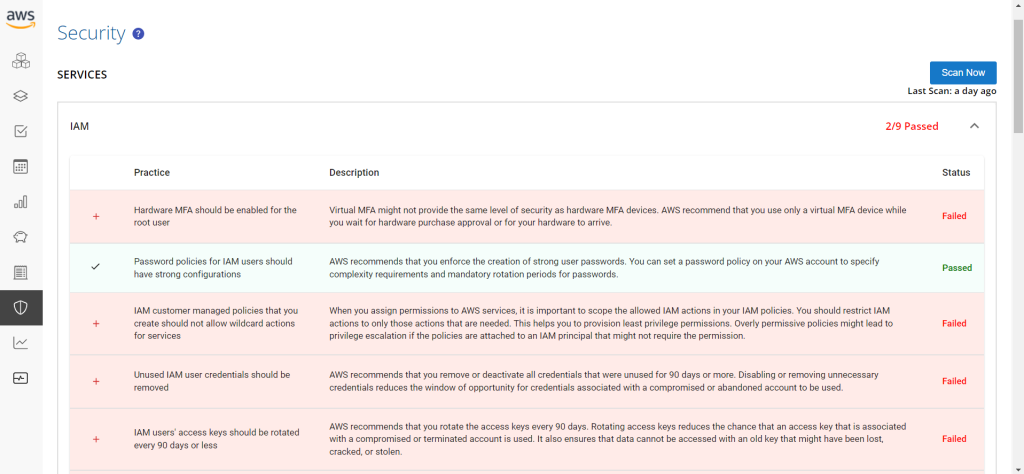Open the report list sidebar icon

pyautogui.click(x=21, y=272)
